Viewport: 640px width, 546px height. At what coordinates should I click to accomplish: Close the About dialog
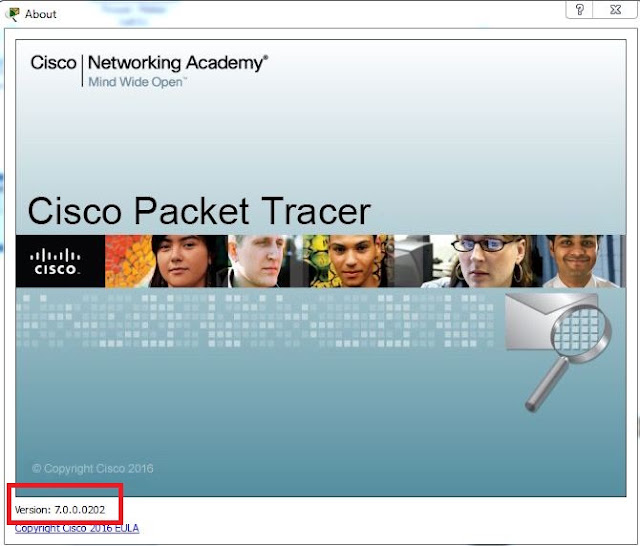(616, 10)
